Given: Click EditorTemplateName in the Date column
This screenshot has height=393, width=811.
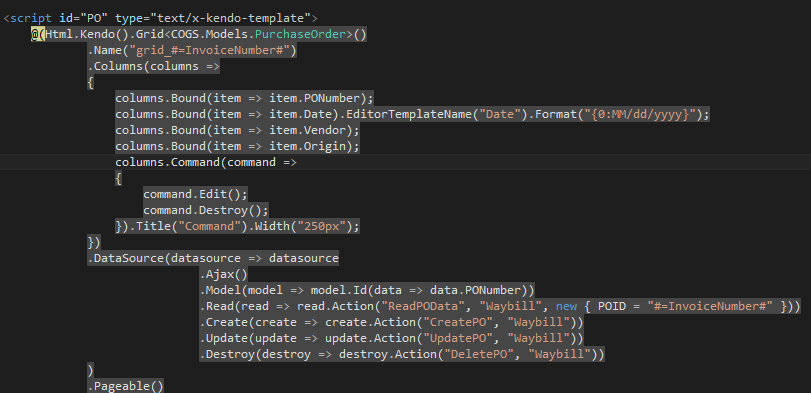Looking at the screenshot, I should [x=409, y=115].
